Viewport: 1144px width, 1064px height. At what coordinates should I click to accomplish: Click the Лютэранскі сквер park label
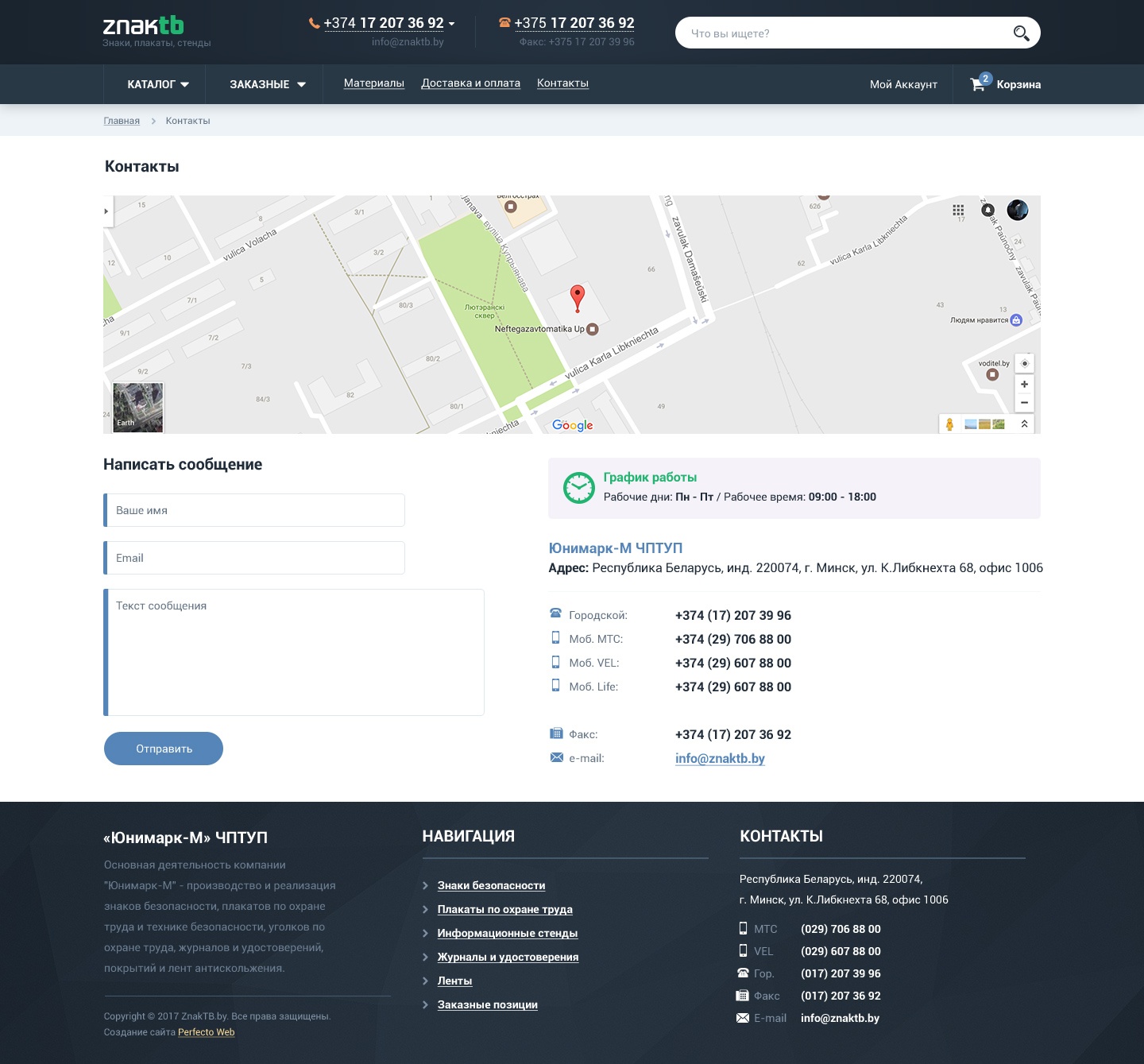pos(485,311)
